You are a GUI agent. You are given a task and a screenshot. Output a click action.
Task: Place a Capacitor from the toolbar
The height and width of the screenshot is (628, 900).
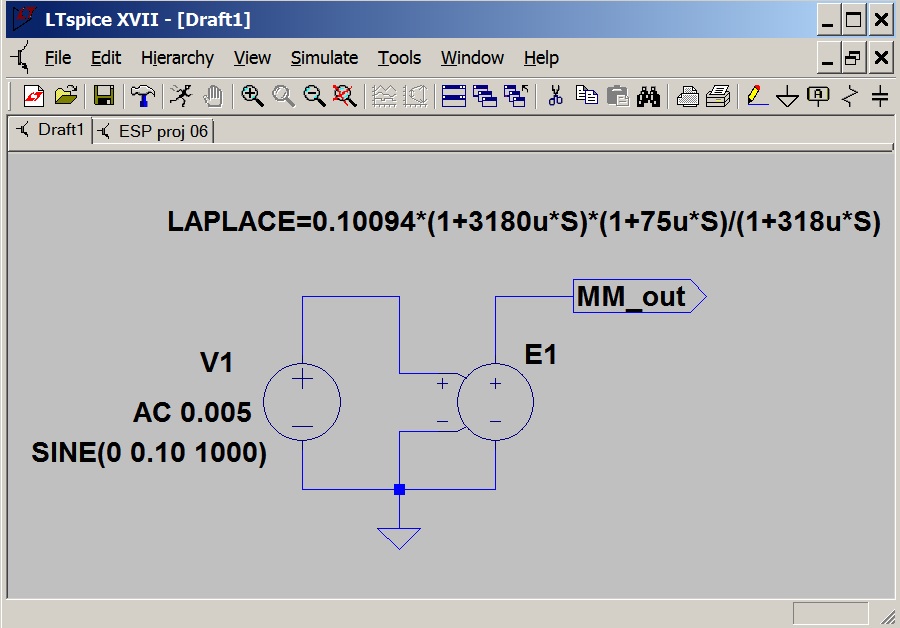pyautogui.click(x=880, y=96)
